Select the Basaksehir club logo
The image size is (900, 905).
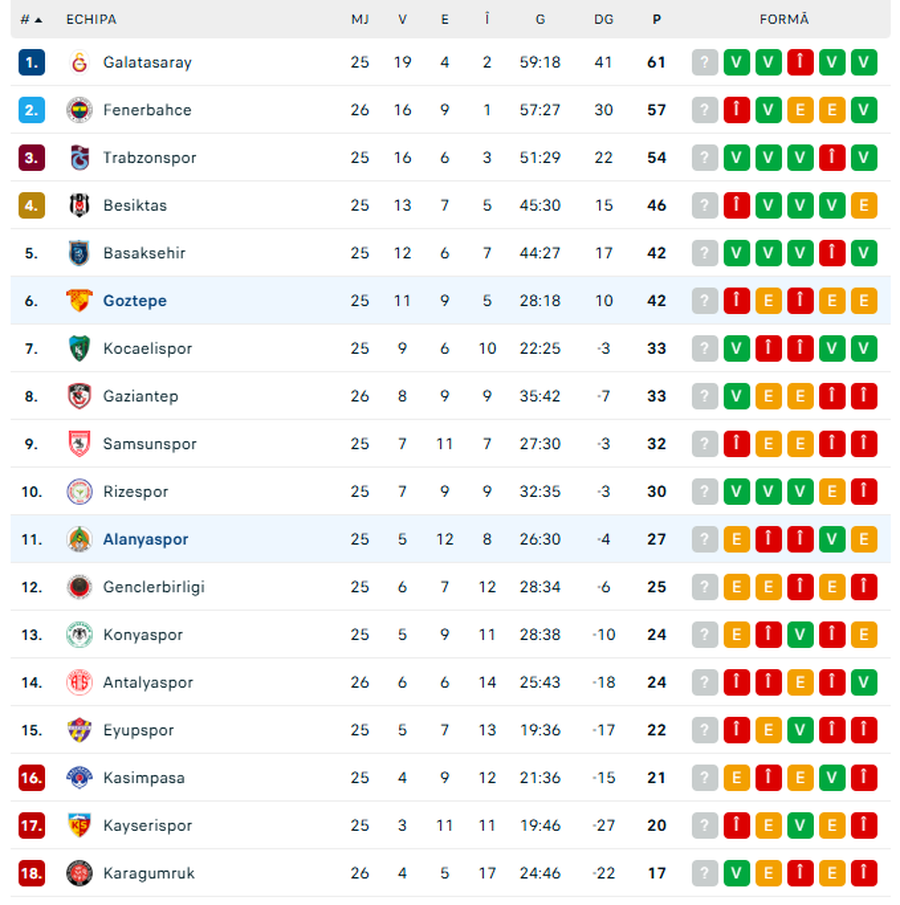tap(80, 253)
